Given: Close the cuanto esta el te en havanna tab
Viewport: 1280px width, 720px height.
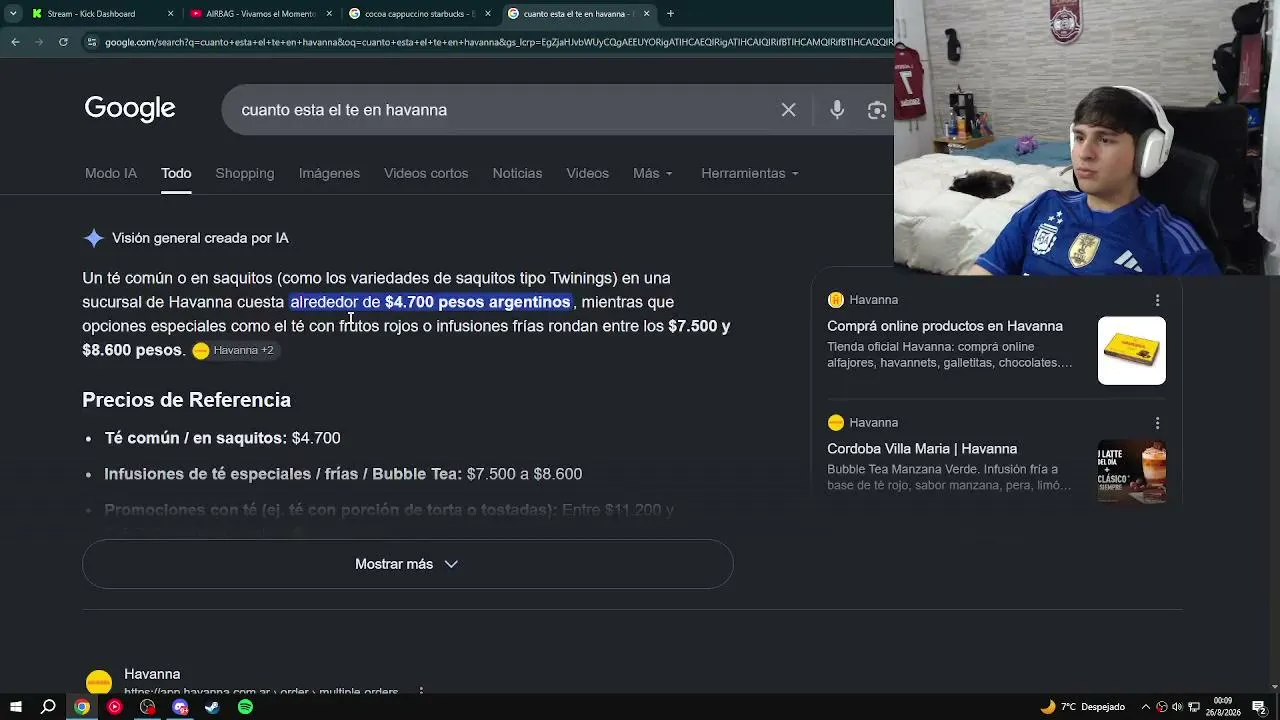Looking at the screenshot, I should pos(646,14).
